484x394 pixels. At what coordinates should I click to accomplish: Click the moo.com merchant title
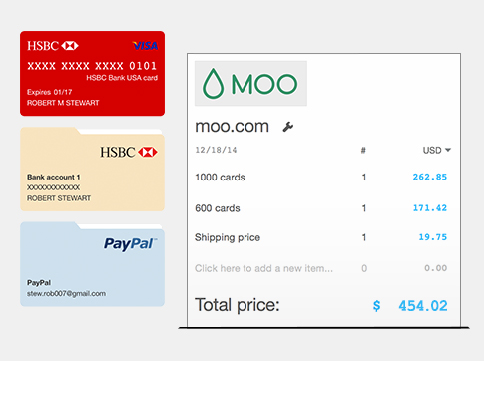(232, 127)
